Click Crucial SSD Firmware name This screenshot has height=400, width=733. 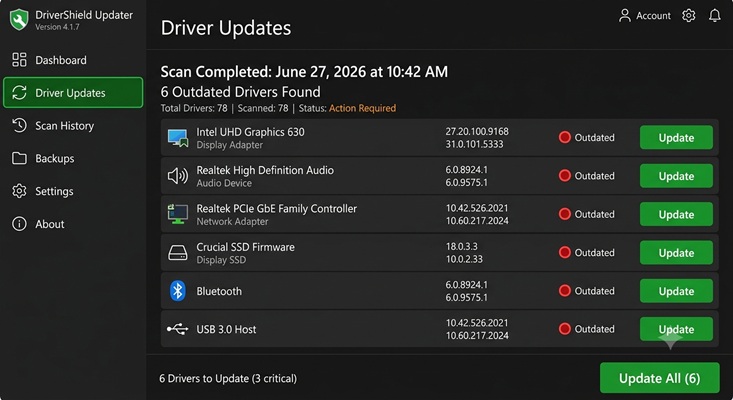tap(245, 247)
